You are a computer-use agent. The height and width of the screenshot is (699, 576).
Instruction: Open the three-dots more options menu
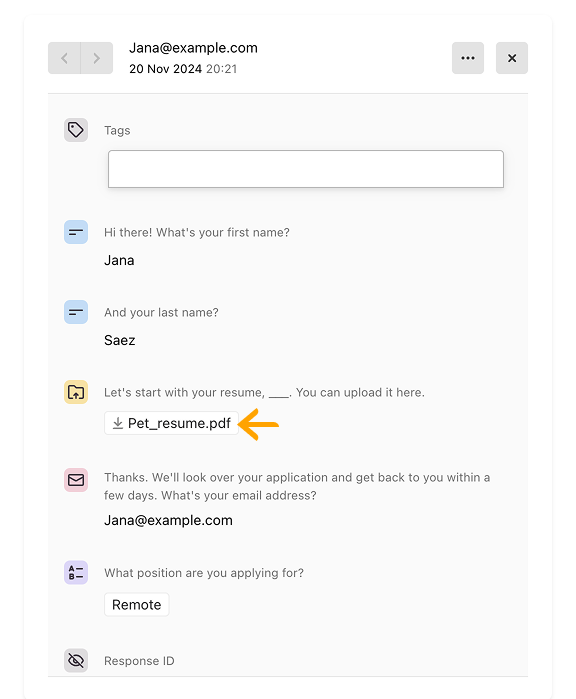pyautogui.click(x=468, y=58)
